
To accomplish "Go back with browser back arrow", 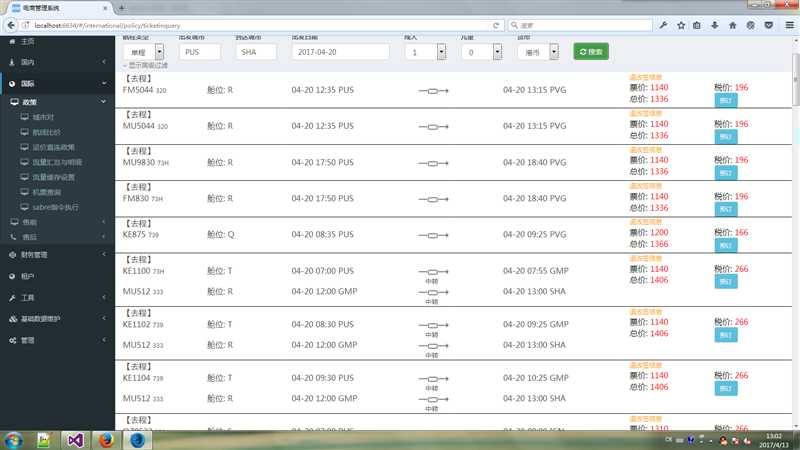I will coord(11,25).
